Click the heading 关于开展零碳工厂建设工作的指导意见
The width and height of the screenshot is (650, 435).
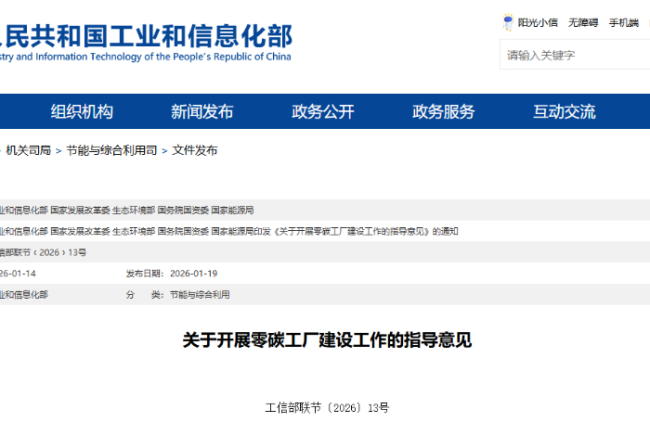click(327, 340)
